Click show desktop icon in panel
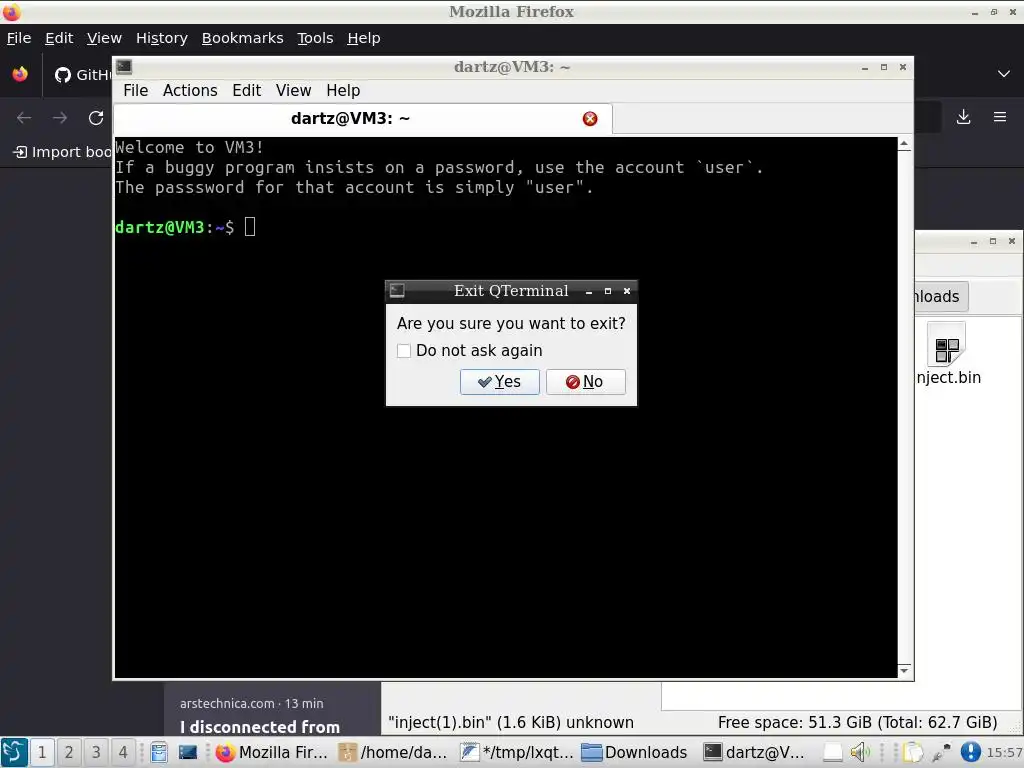The image size is (1024, 768). 187,752
